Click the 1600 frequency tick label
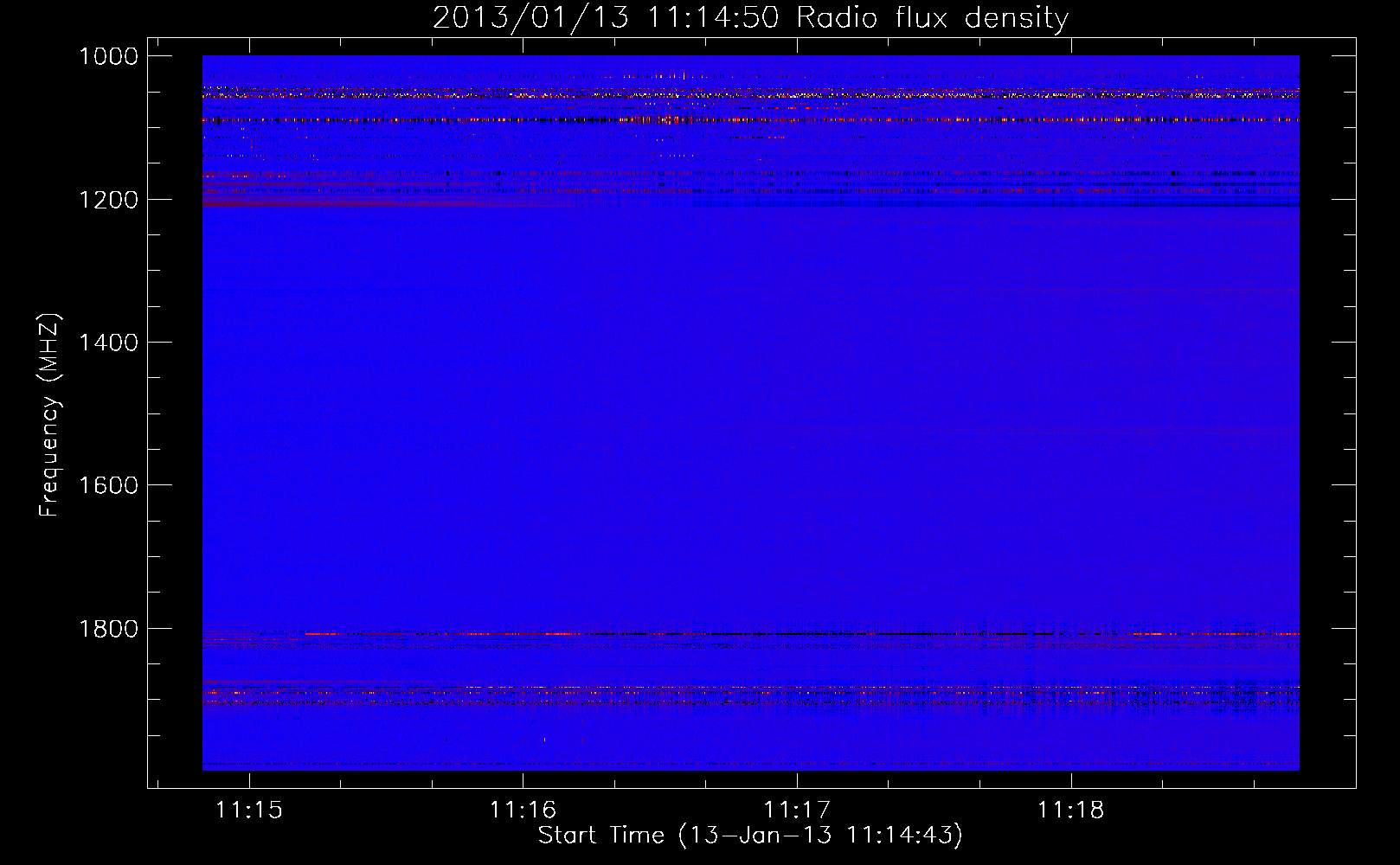1400x865 pixels. pyautogui.click(x=108, y=485)
